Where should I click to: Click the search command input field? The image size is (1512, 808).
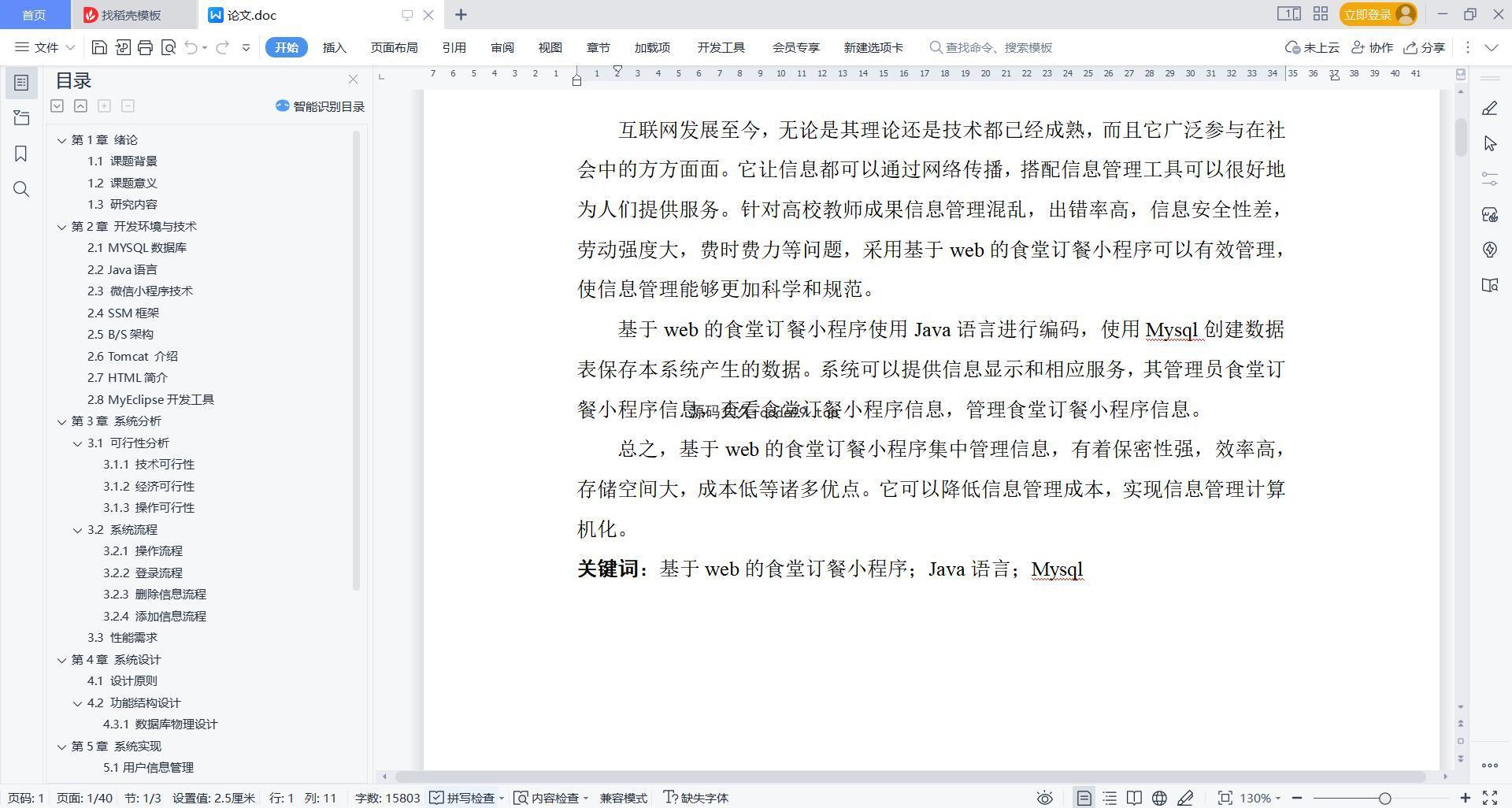tap(999, 47)
